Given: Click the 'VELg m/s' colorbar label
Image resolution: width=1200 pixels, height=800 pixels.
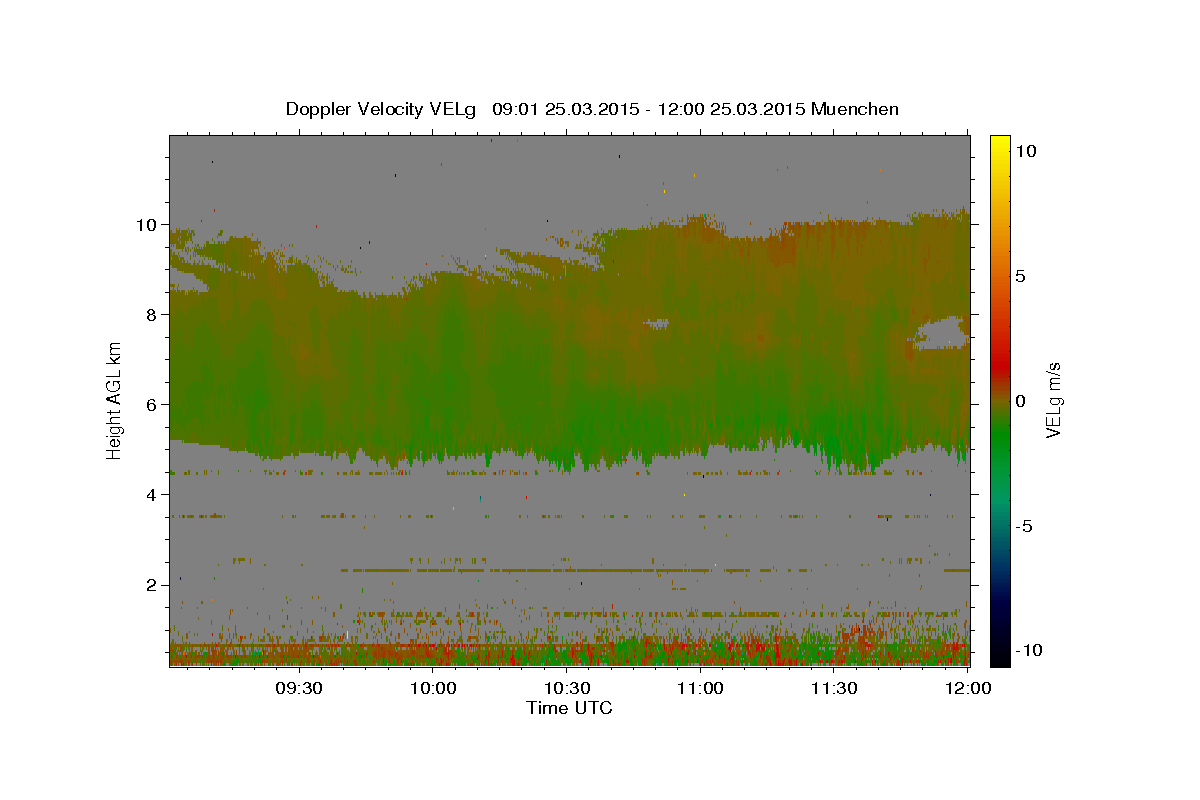Looking at the screenshot, I should tap(1053, 399).
